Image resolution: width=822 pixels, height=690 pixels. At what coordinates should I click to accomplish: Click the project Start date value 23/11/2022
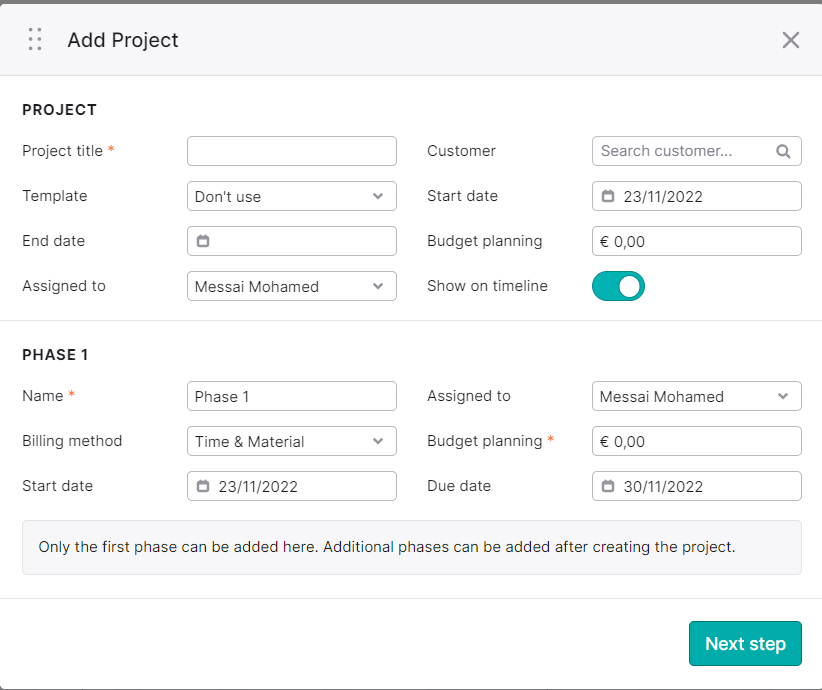tap(663, 197)
